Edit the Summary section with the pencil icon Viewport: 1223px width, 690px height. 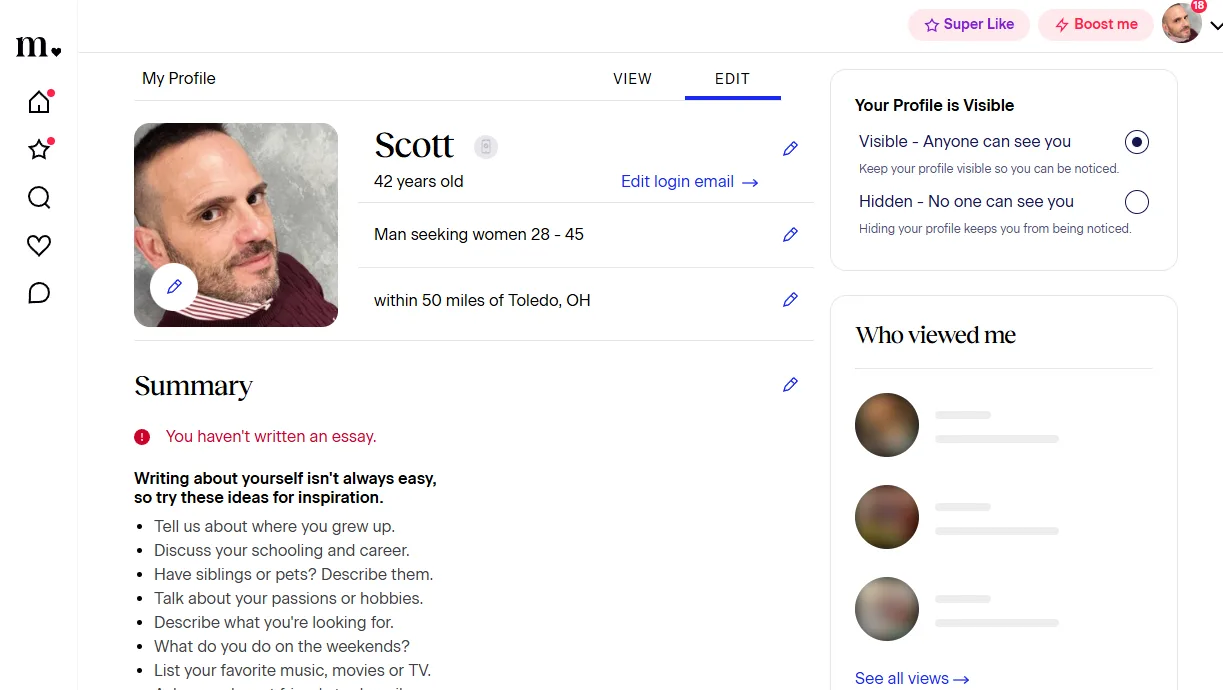coord(790,385)
